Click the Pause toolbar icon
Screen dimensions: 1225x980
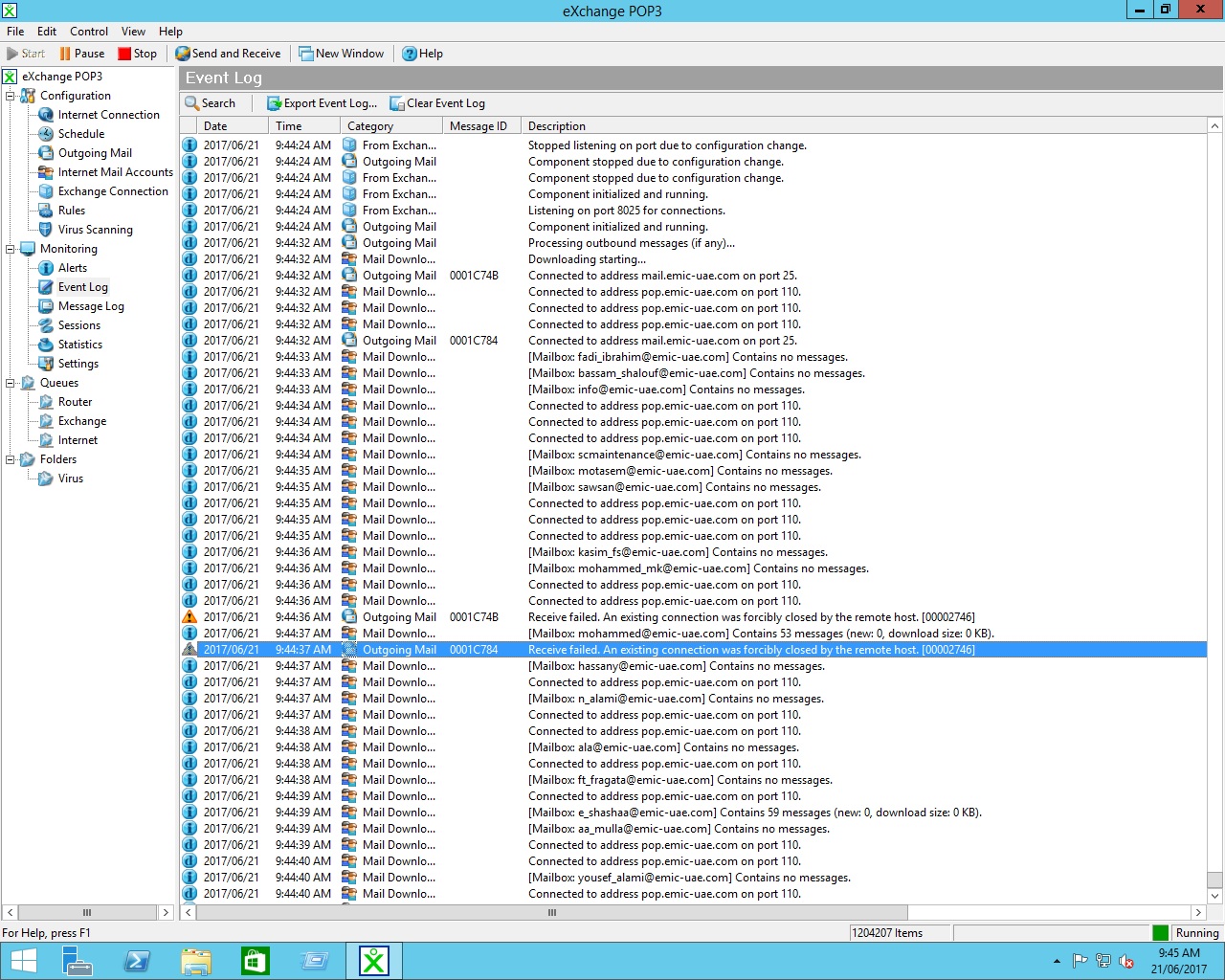[x=65, y=54]
